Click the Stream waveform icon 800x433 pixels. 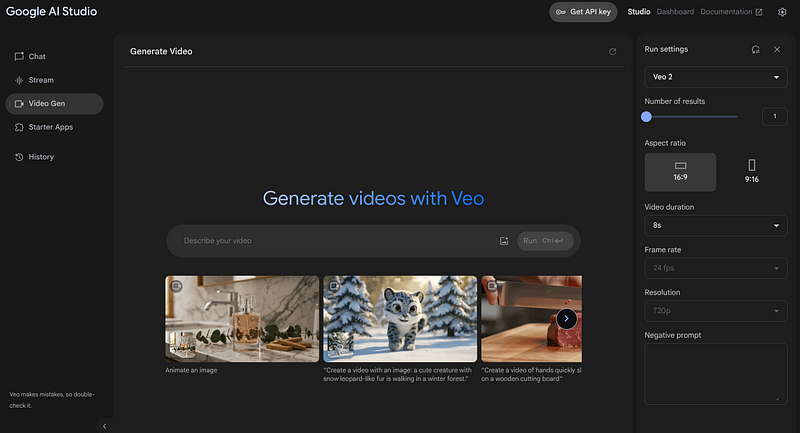tap(19, 80)
